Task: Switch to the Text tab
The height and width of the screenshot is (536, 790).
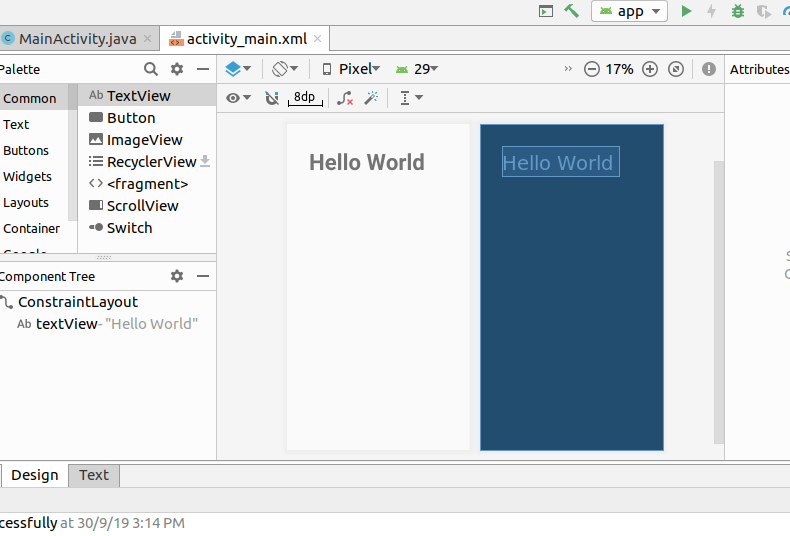Action: click(94, 475)
